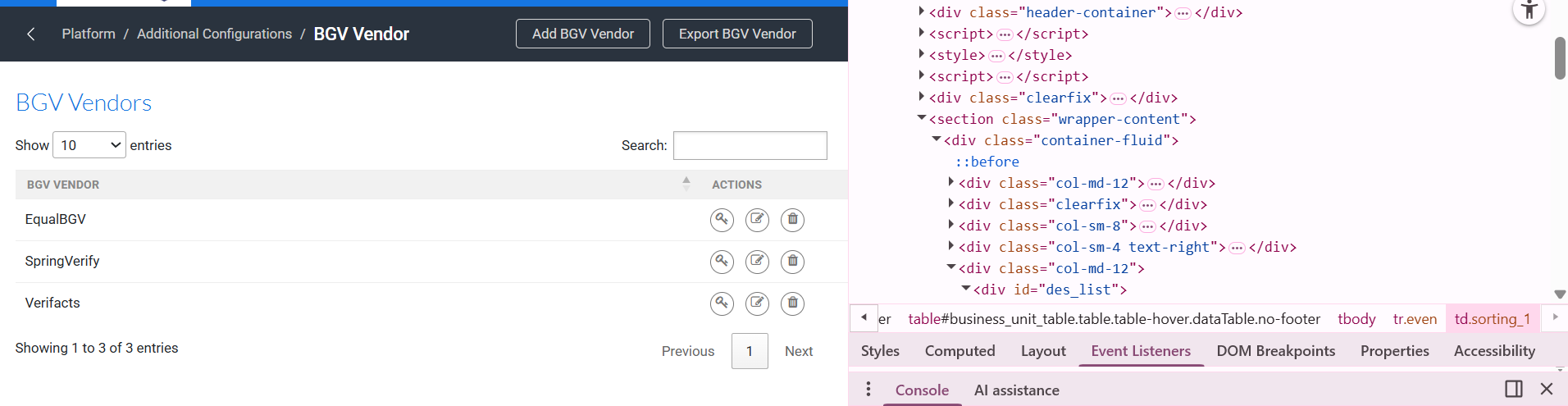The width and height of the screenshot is (1568, 406).
Task: Open the drawer three-dot menu
Action: pyautogui.click(x=868, y=390)
